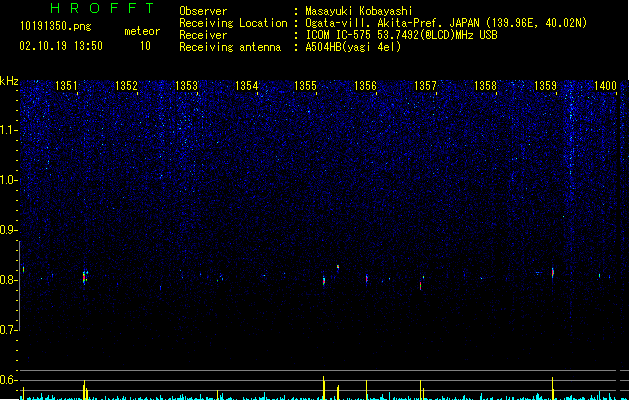
Task: Click the 1352 time marker
Action: [x=126, y=86]
